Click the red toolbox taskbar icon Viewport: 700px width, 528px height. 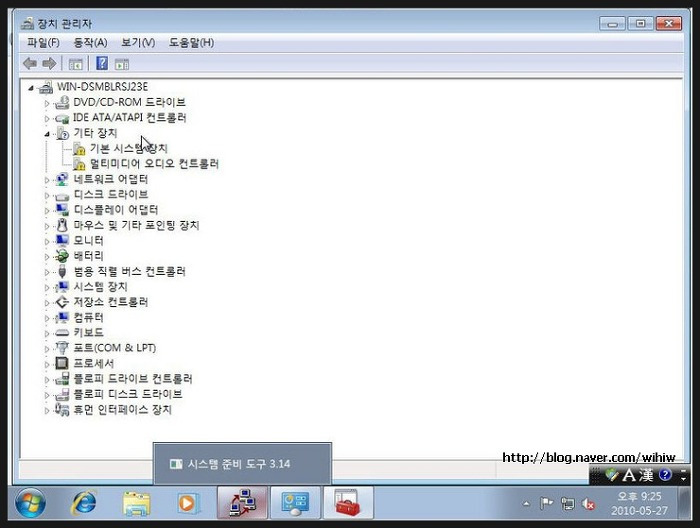click(x=348, y=503)
